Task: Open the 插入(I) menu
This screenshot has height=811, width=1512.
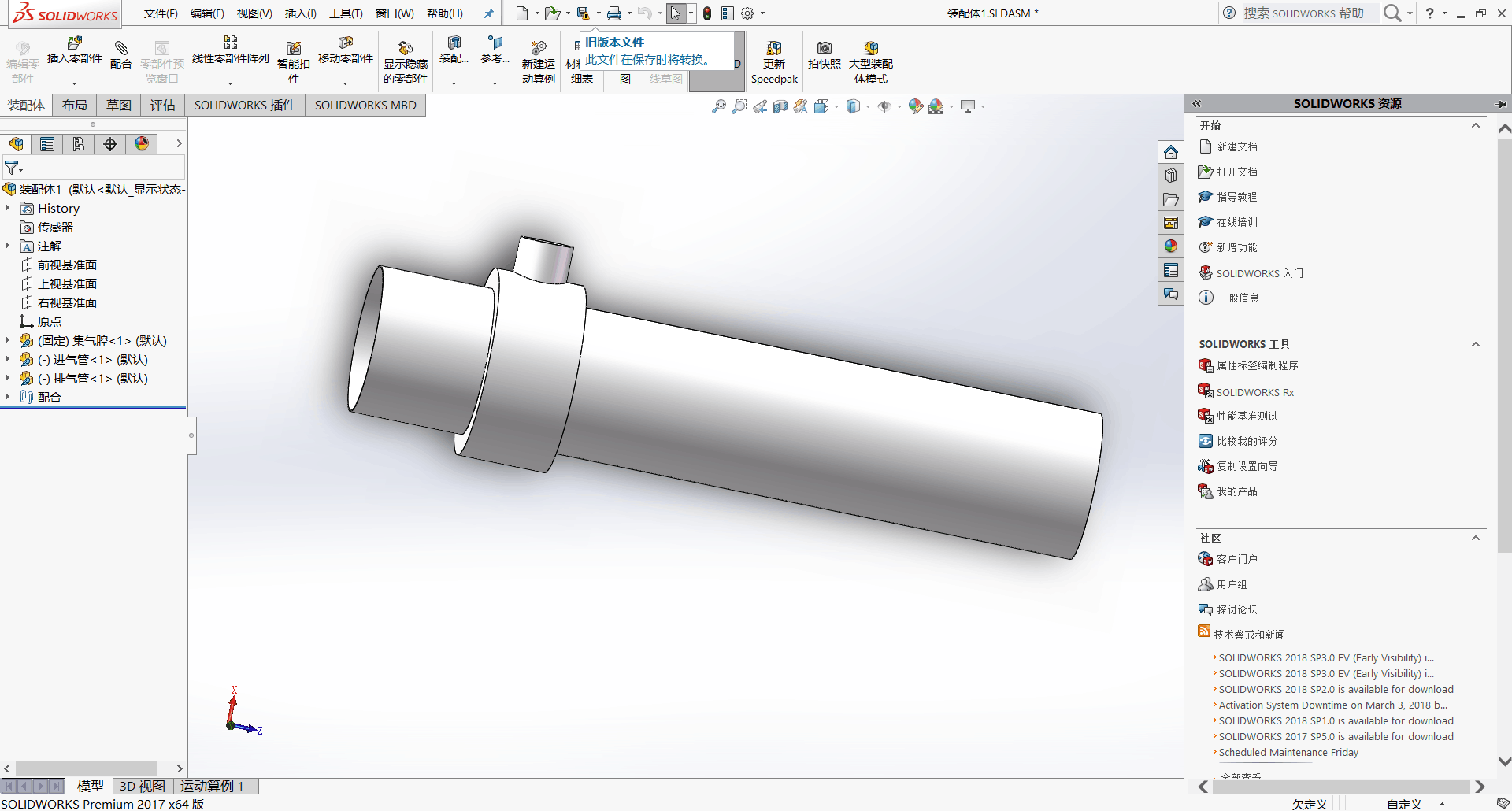Action: [301, 13]
